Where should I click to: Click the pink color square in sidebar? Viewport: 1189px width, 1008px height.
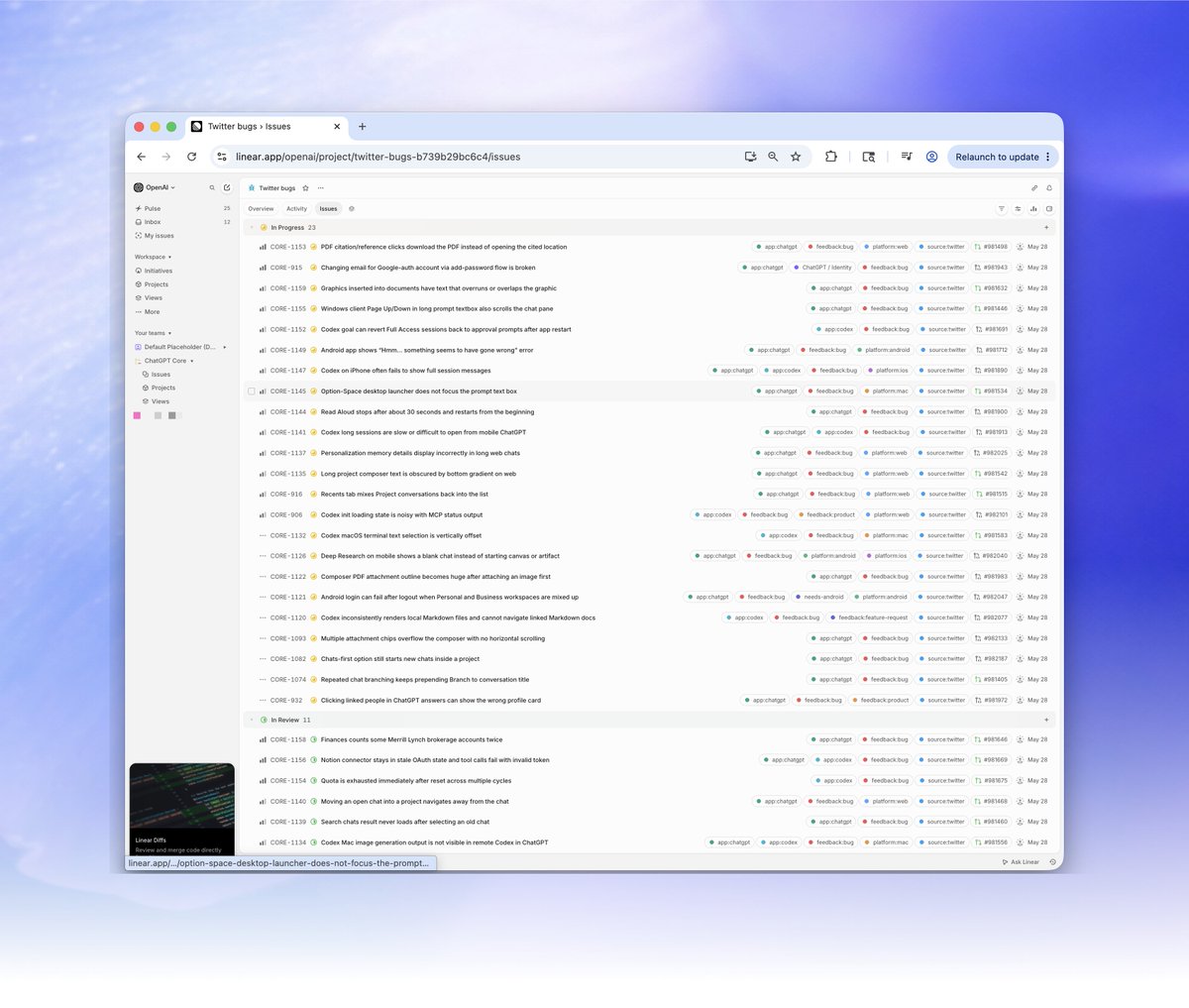click(137, 415)
